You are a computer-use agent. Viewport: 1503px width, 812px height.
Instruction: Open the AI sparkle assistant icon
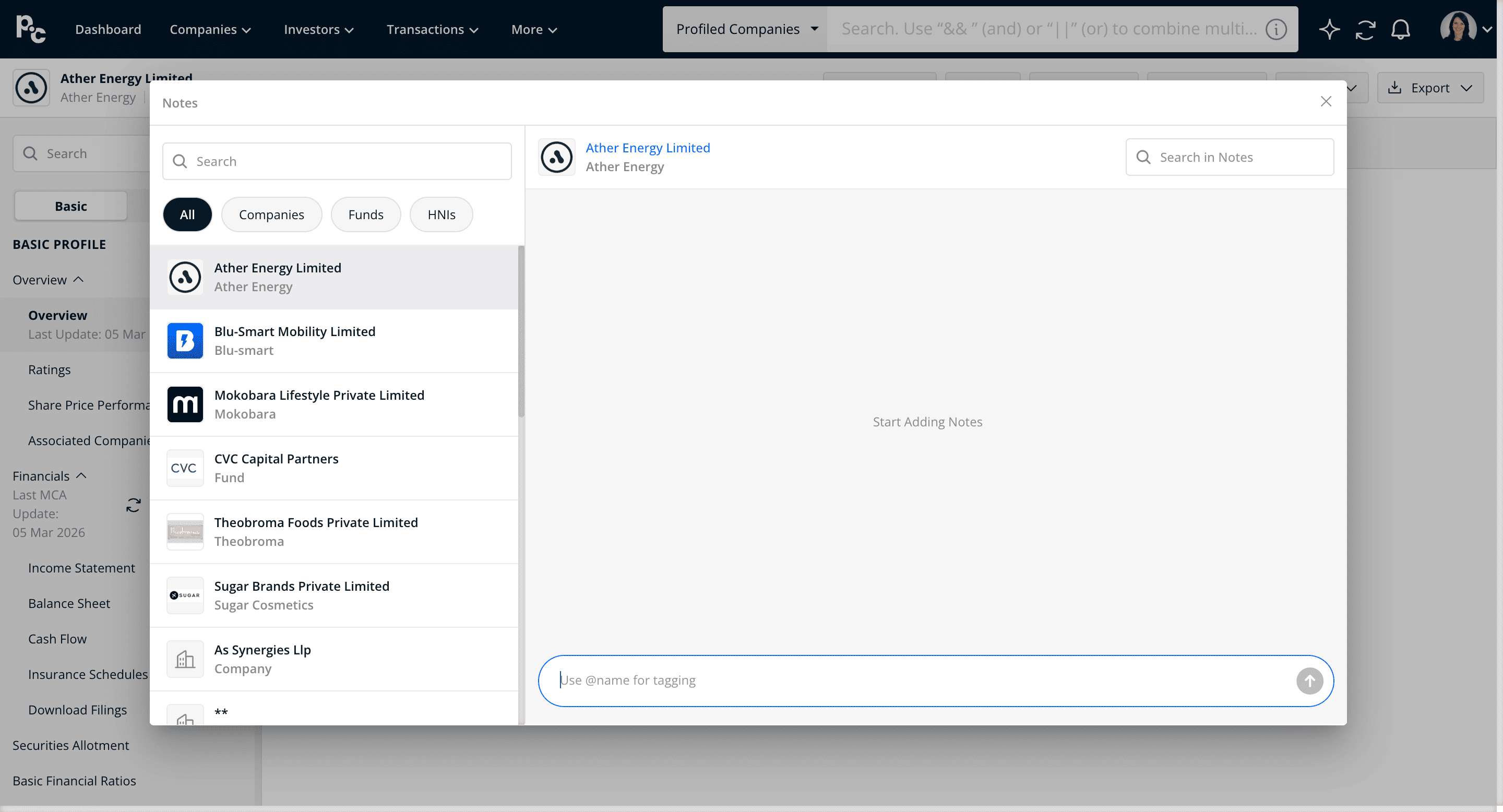(x=1329, y=29)
